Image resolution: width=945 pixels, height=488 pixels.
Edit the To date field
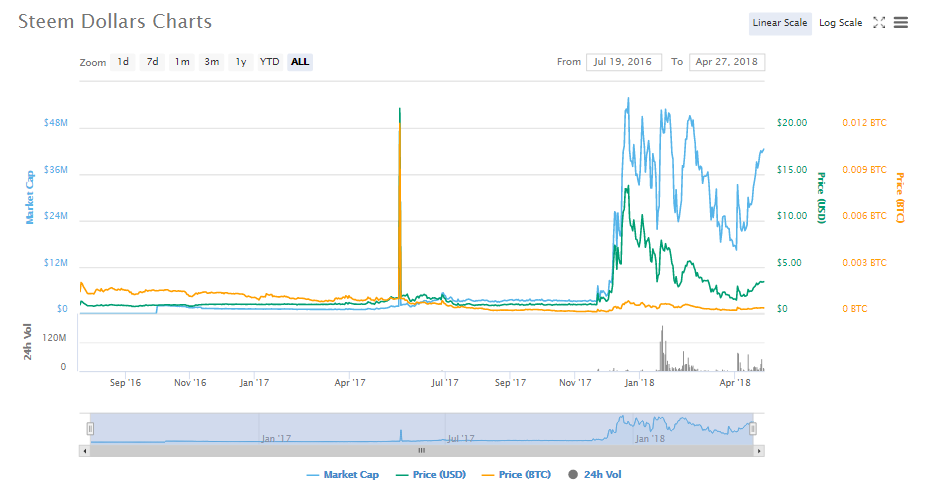[x=727, y=62]
